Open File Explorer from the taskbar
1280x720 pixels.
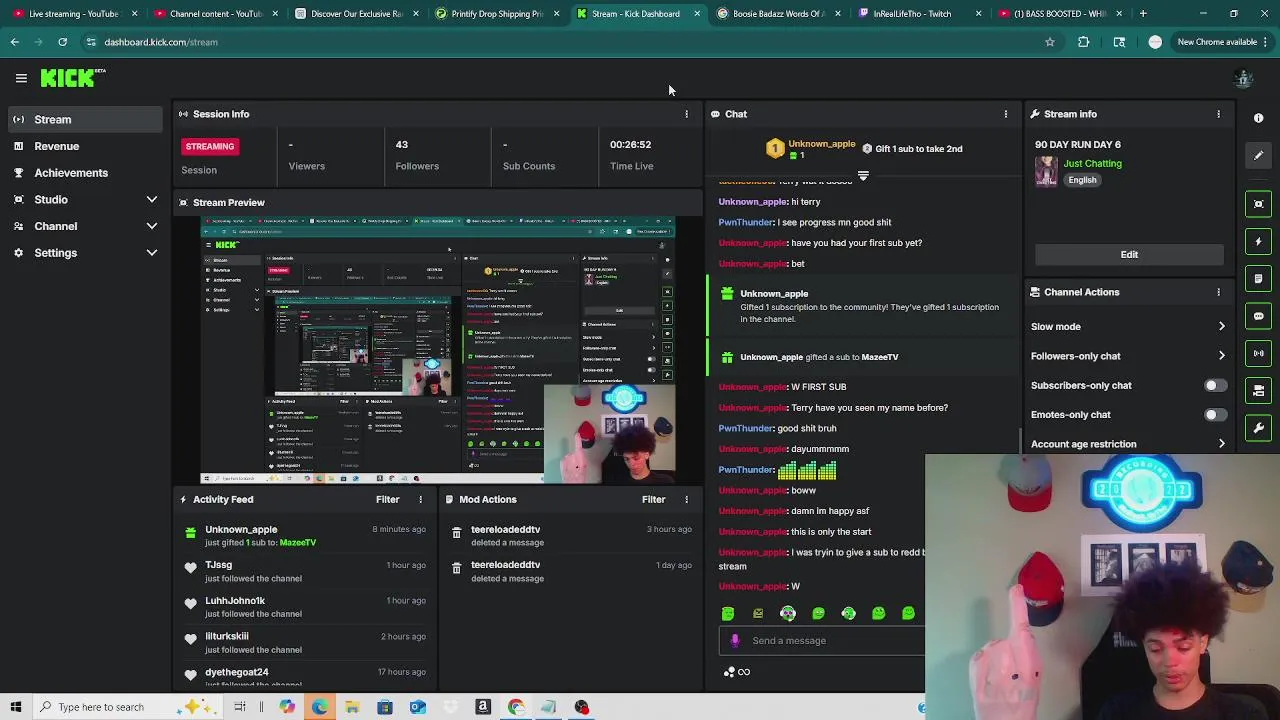click(352, 707)
